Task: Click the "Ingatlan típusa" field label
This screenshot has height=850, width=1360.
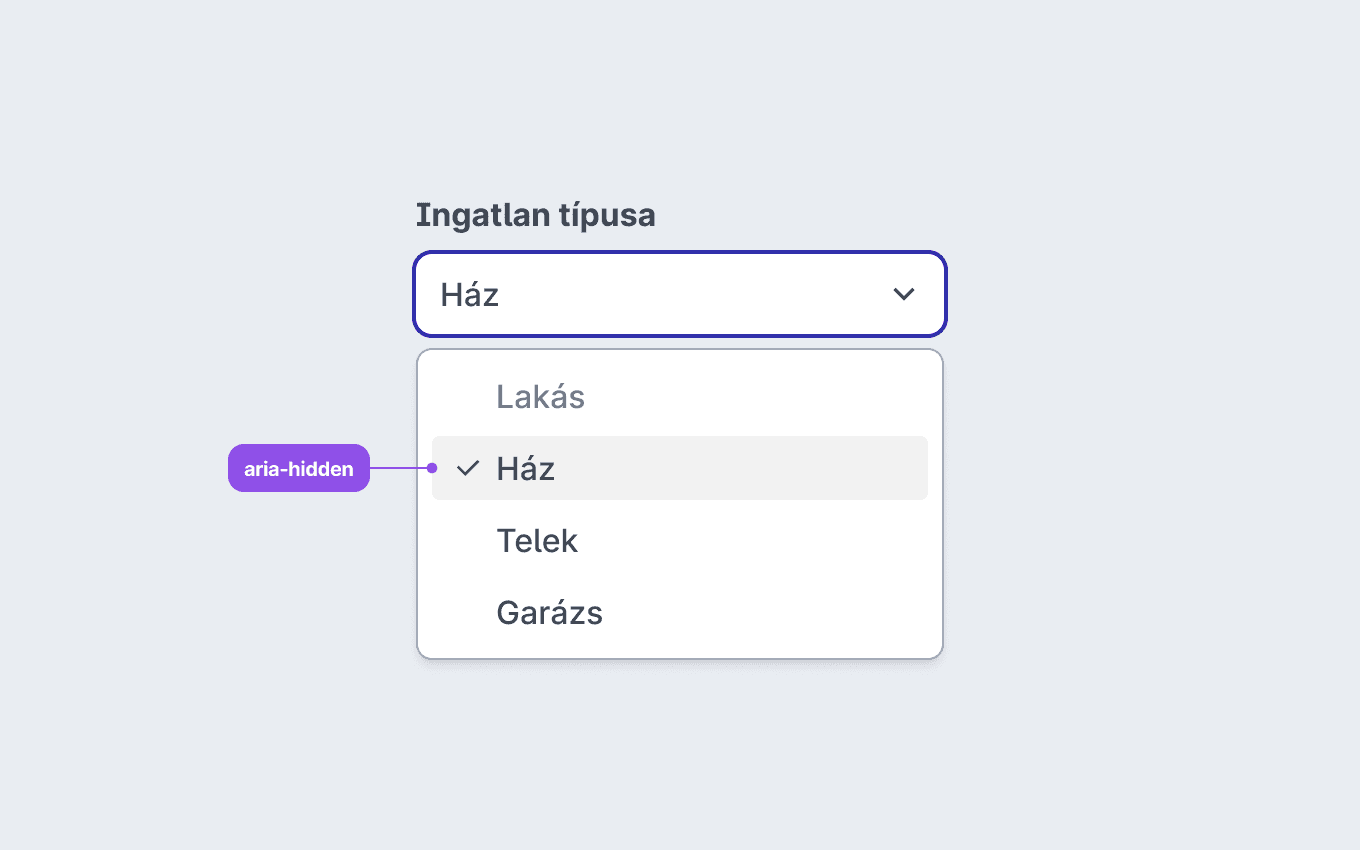Action: (x=535, y=215)
